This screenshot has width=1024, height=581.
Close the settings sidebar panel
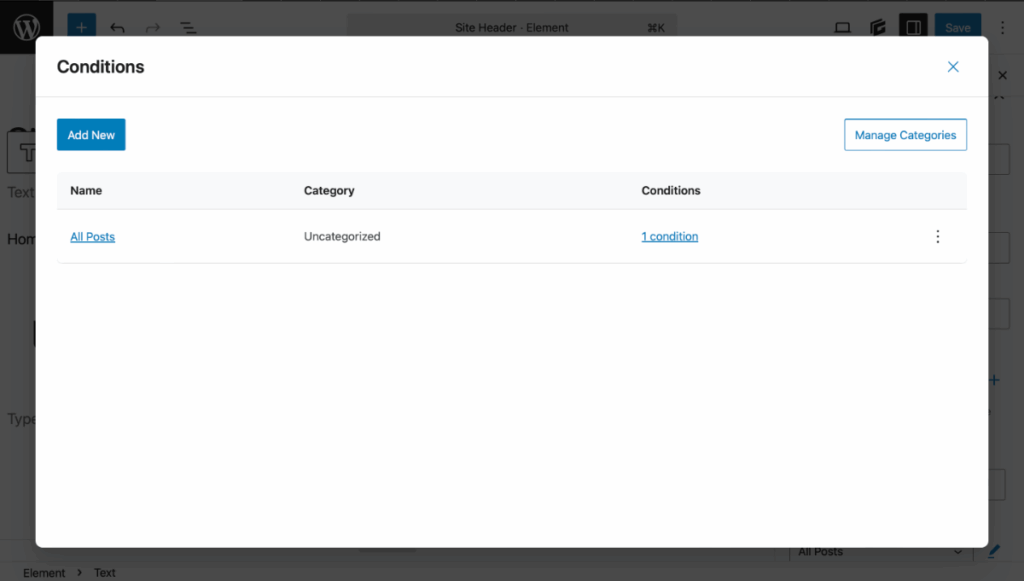point(1002,76)
